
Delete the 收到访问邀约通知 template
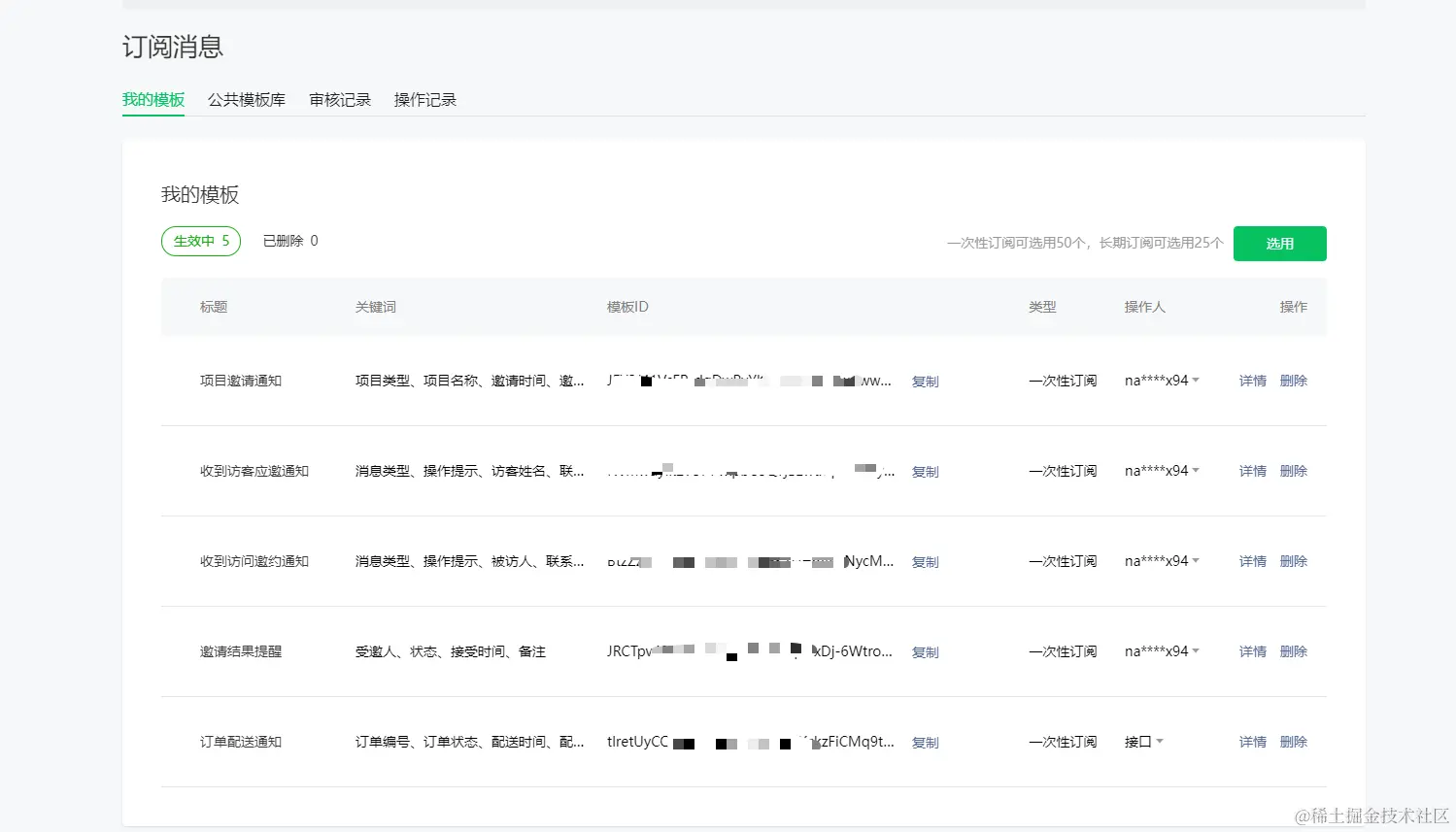[x=1294, y=561]
